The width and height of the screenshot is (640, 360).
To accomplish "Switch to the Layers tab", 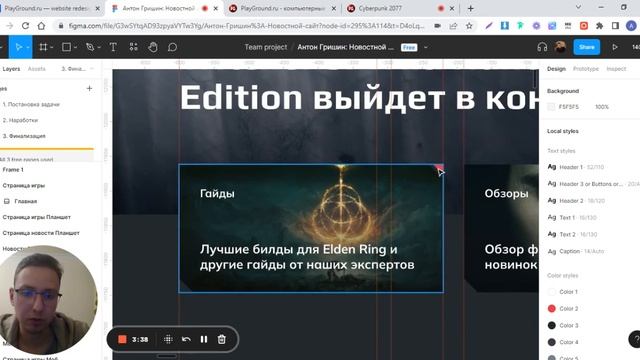I will pos(11,69).
